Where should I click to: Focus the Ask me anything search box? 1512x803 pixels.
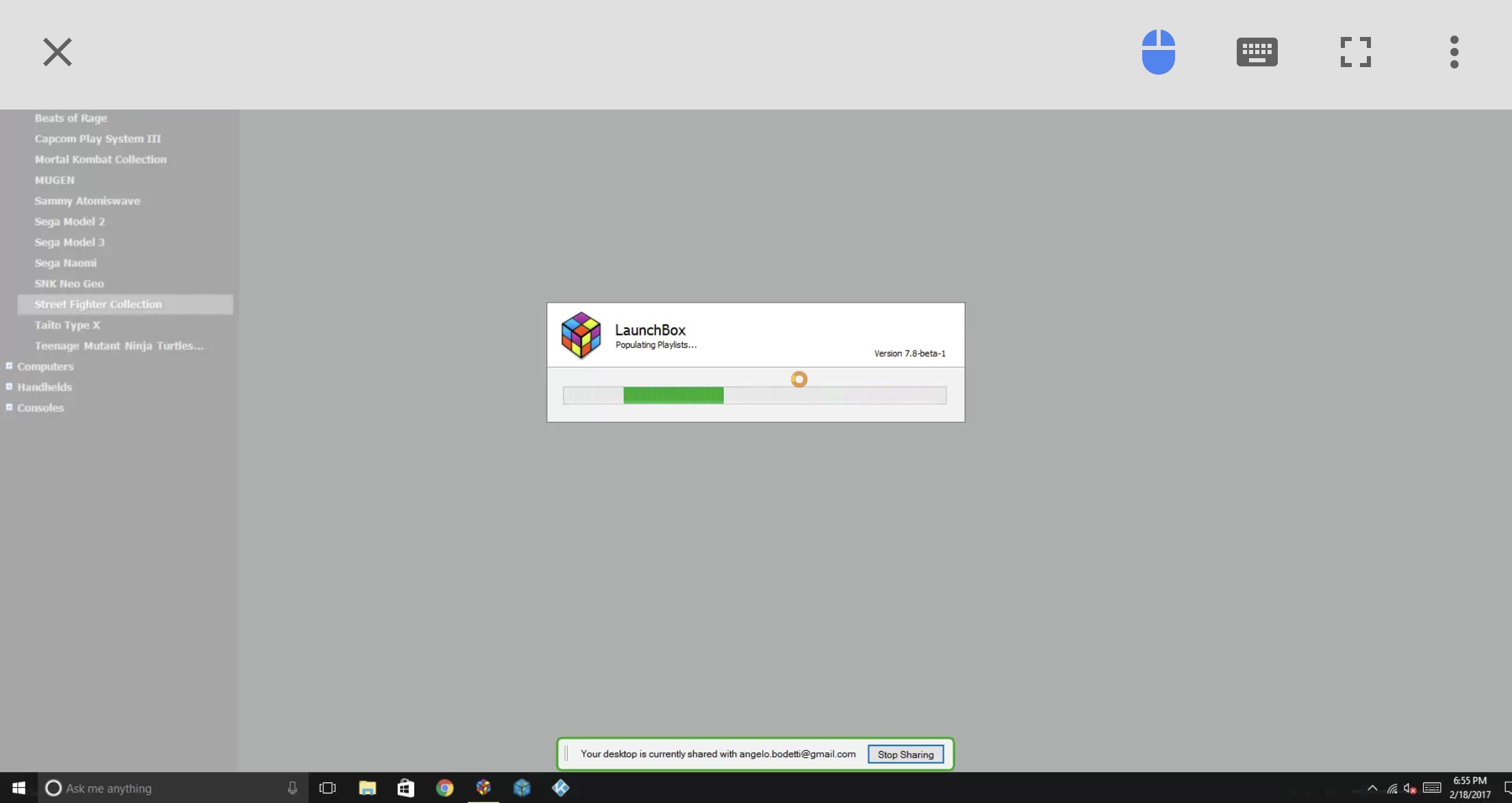[173, 788]
